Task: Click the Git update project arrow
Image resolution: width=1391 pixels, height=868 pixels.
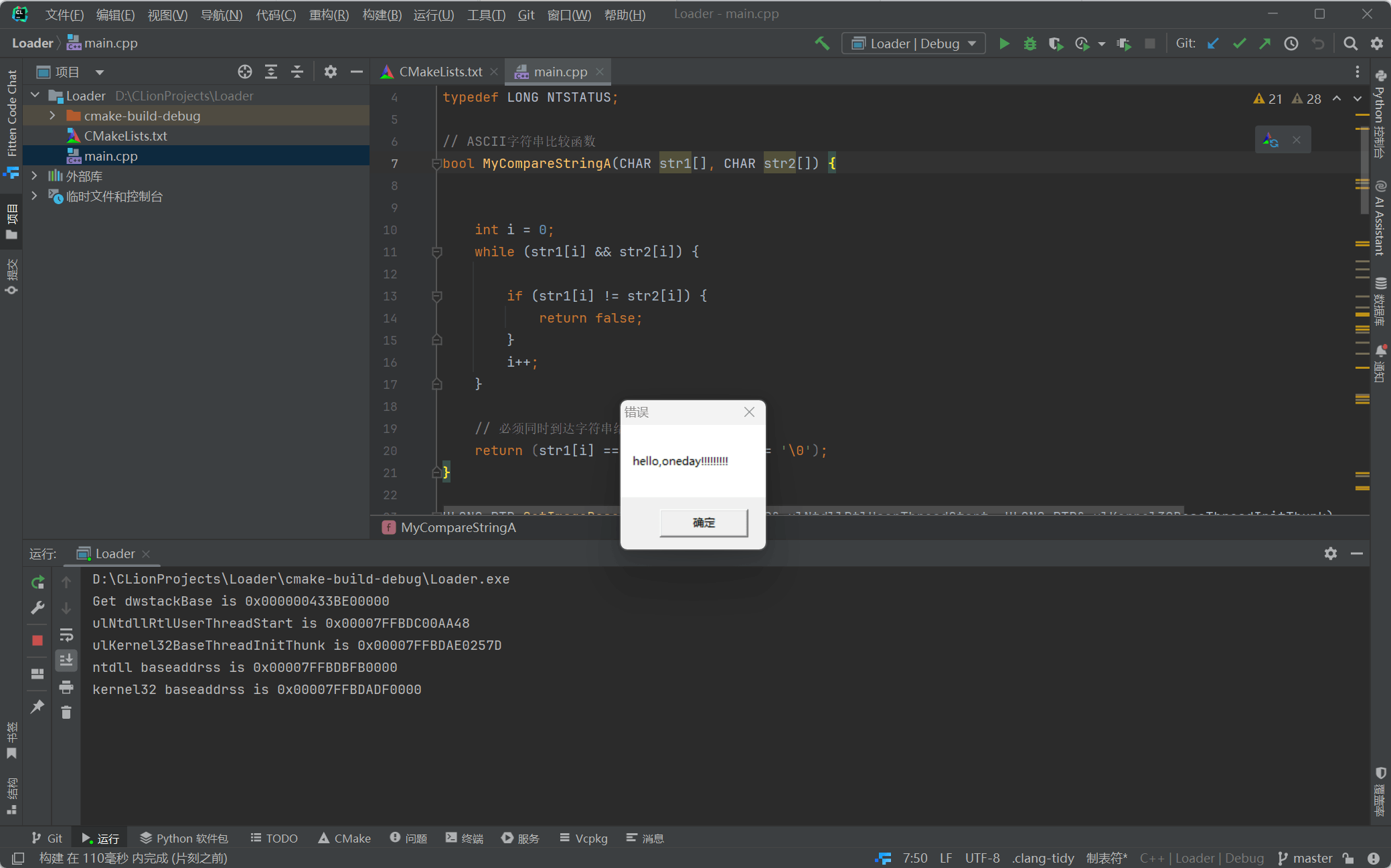Action: point(1213,44)
